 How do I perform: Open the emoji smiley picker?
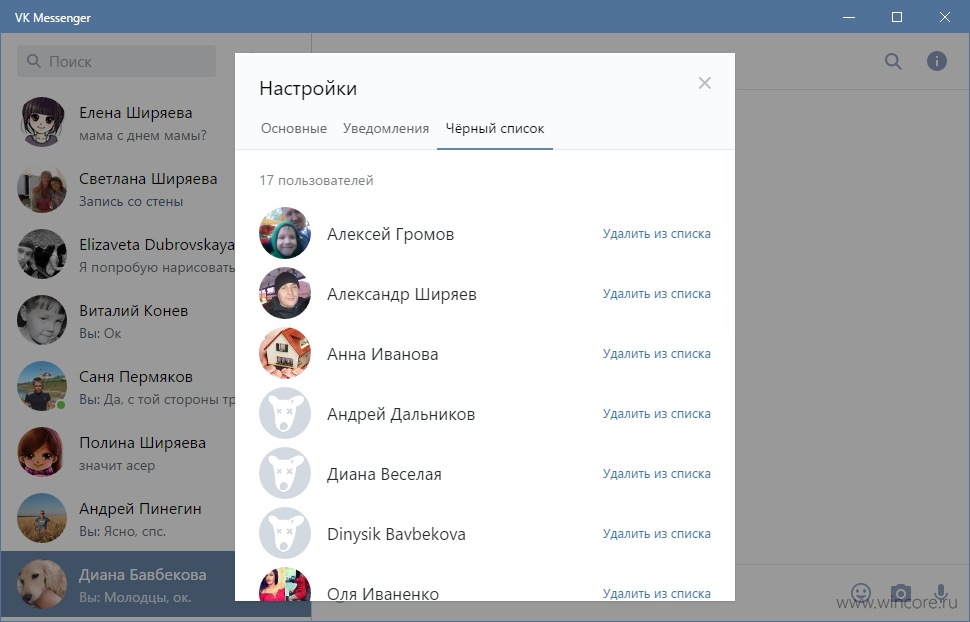861,593
